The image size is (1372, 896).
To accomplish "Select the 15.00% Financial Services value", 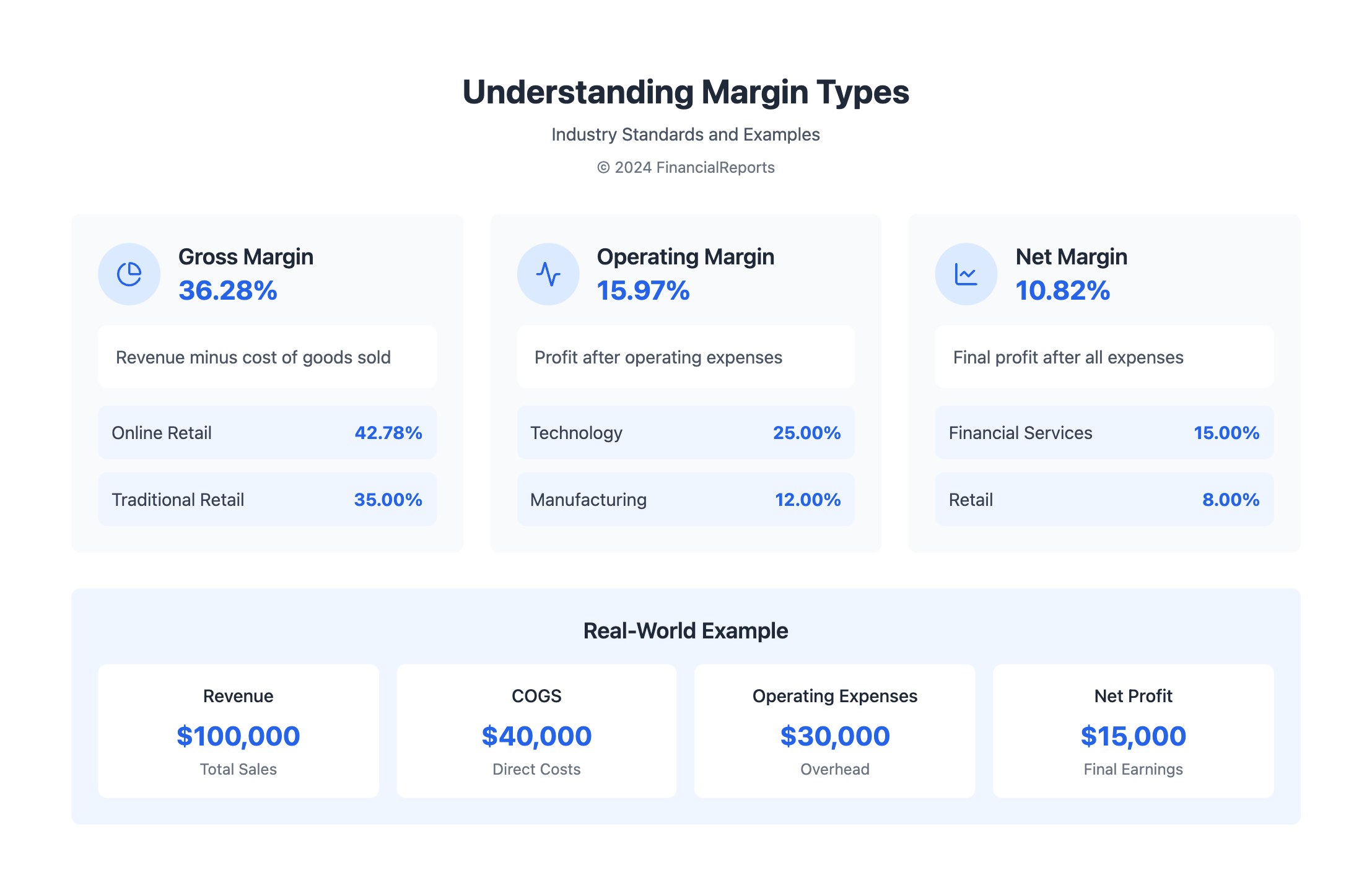I will click(1227, 433).
